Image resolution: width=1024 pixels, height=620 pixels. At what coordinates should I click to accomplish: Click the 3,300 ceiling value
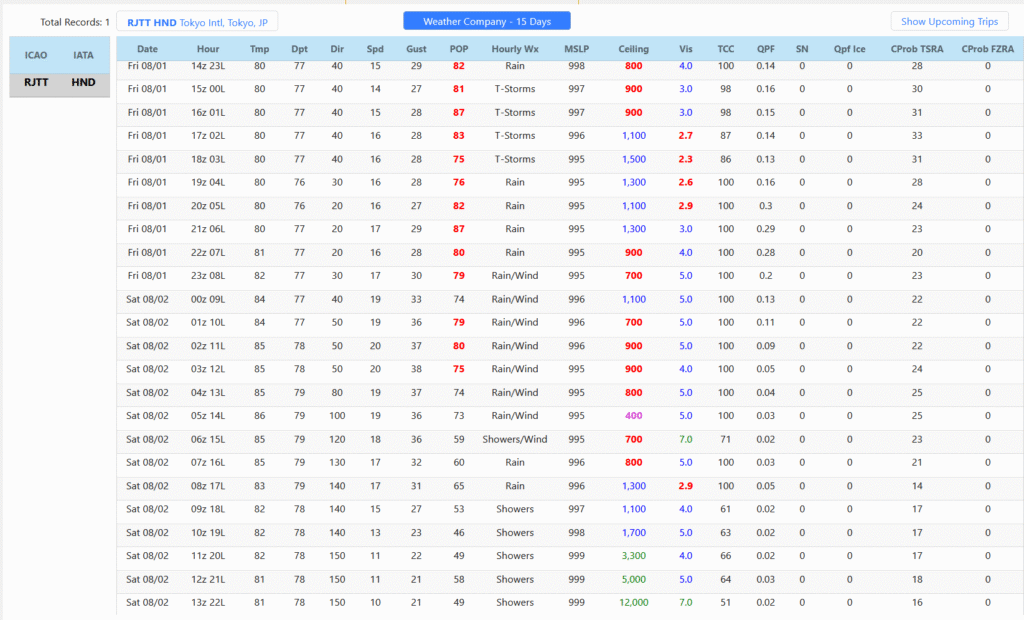click(x=633, y=556)
